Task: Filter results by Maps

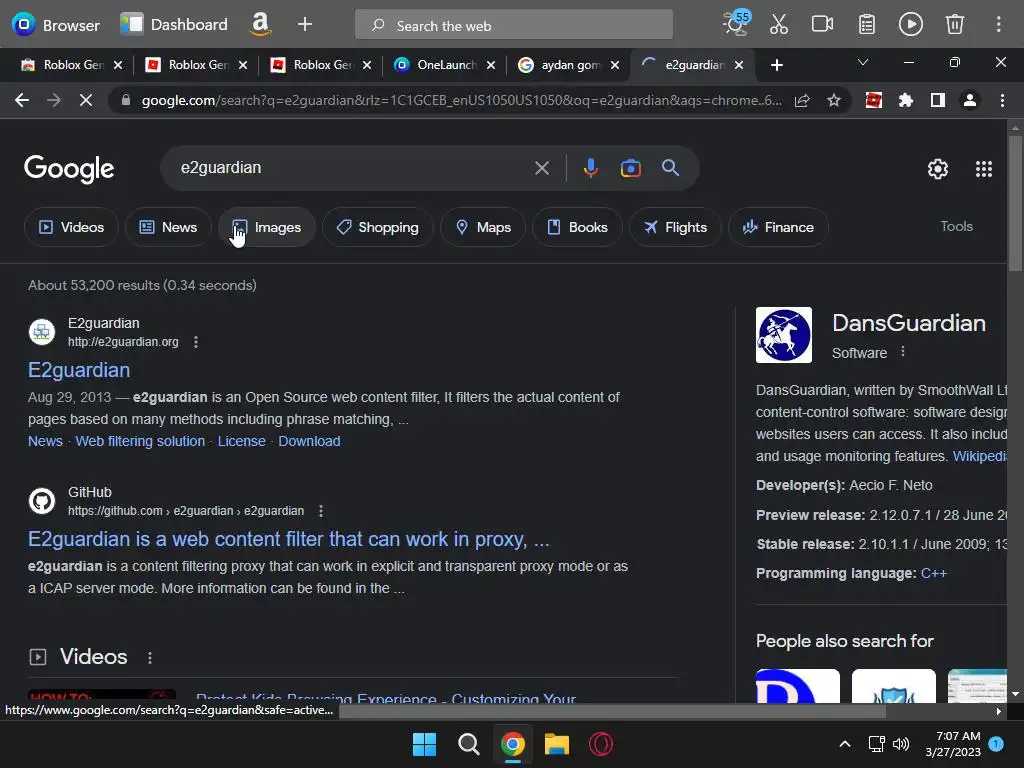Action: [x=483, y=227]
